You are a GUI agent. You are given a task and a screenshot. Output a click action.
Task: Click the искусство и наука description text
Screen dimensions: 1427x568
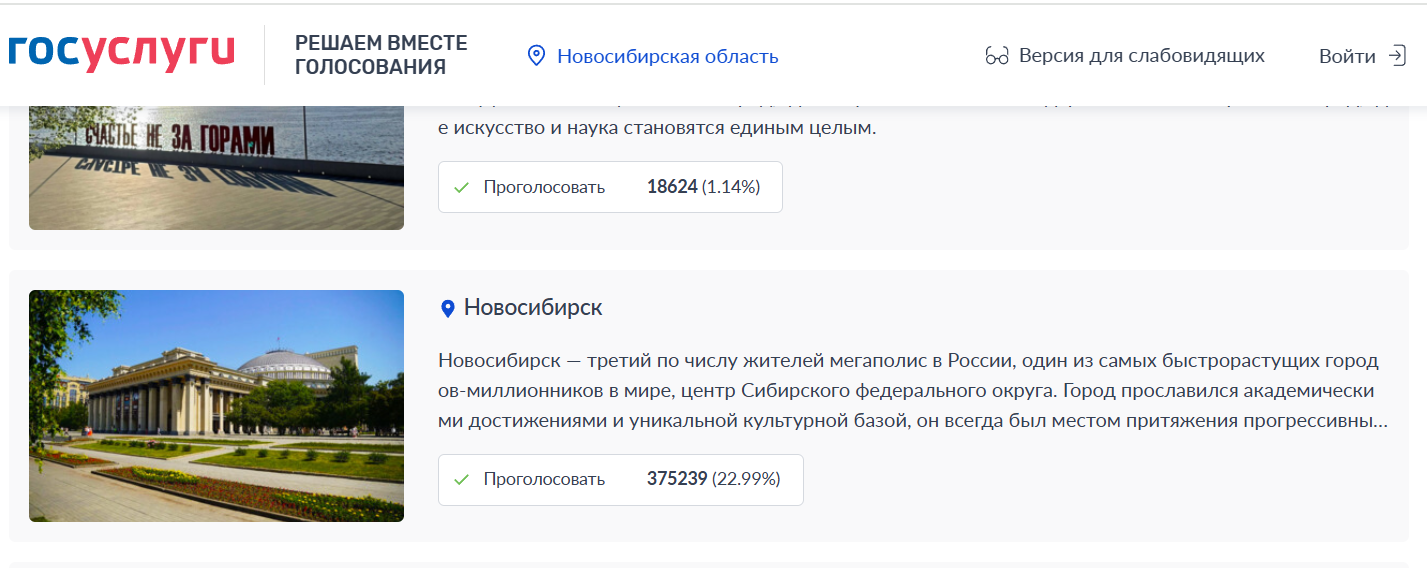(657, 128)
